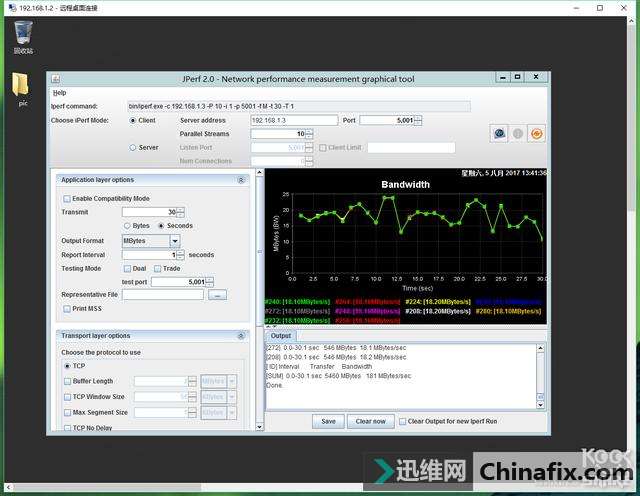Click Output area scroll down arrow
The height and width of the screenshot is (496, 640).
pyautogui.click(x=540, y=405)
